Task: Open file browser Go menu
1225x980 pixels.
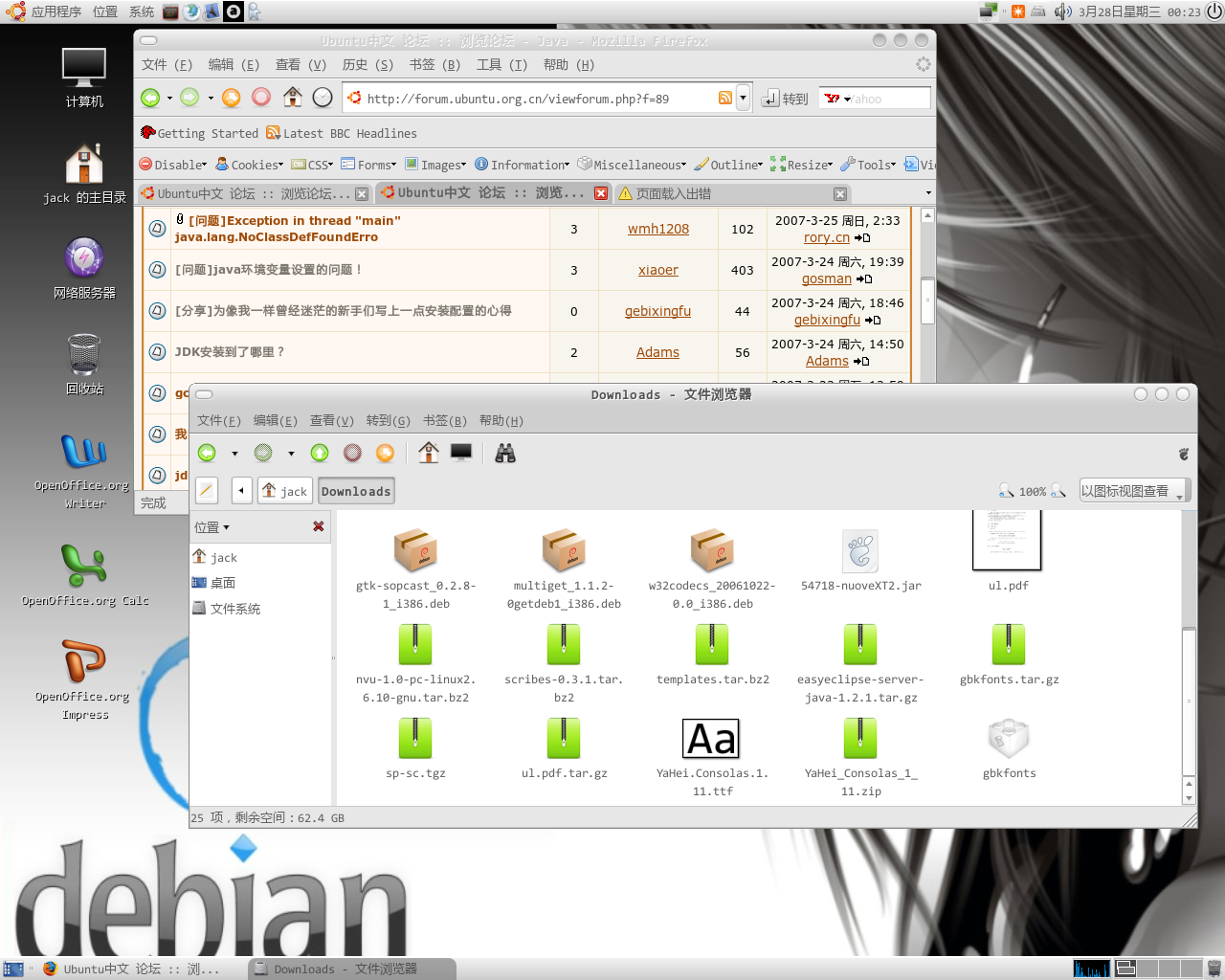Action: point(388,420)
